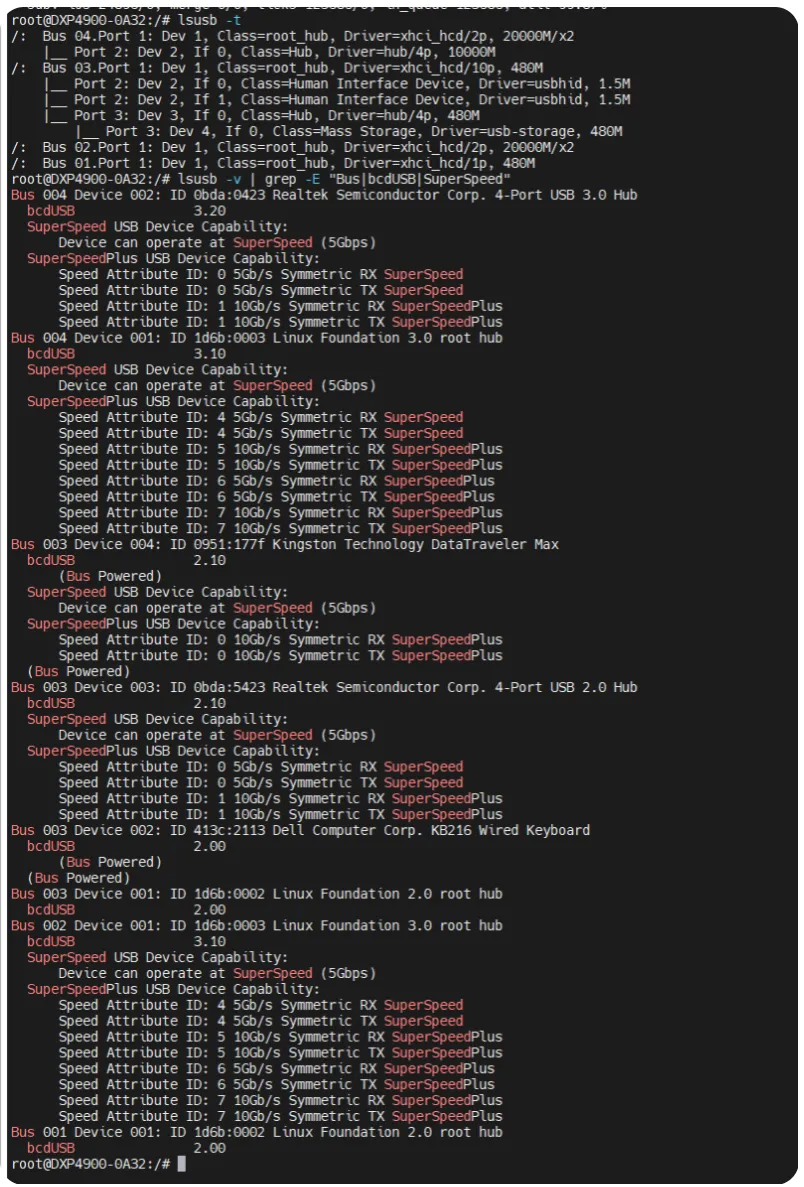The height and width of the screenshot is (1187, 804).
Task: Click the Bus 001 Linux Foundation 2.0 root hub line
Action: coord(257,1132)
